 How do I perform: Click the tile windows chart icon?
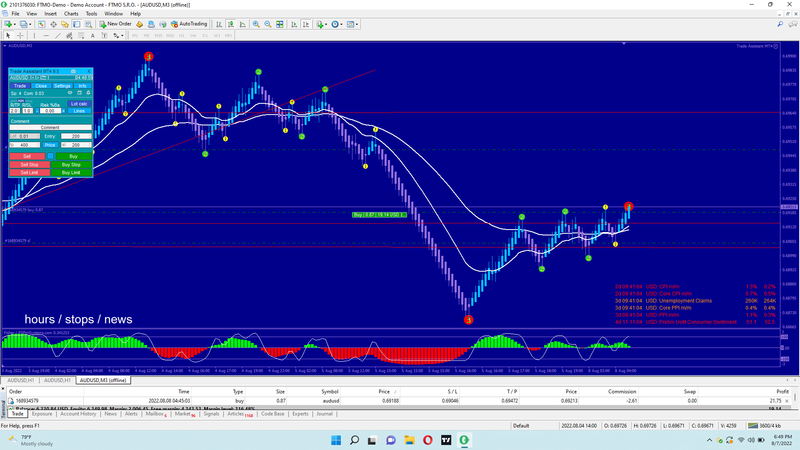click(x=279, y=24)
